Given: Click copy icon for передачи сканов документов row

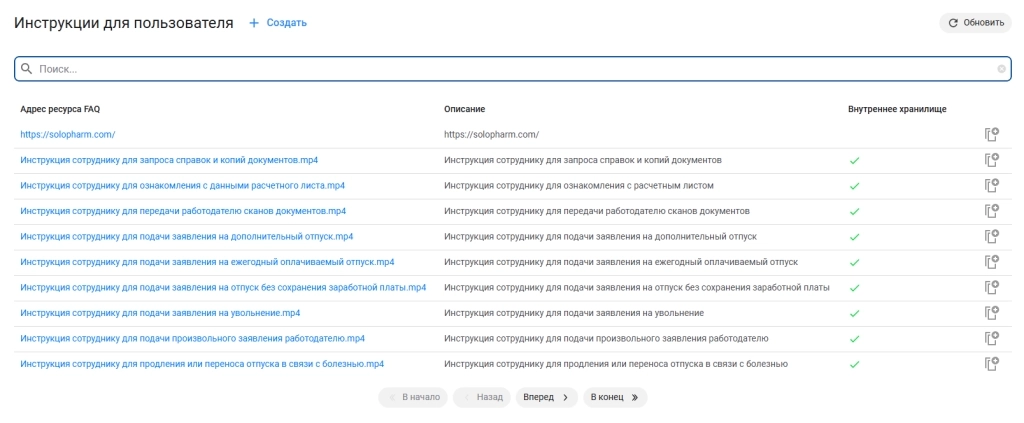Looking at the screenshot, I should tap(992, 211).
